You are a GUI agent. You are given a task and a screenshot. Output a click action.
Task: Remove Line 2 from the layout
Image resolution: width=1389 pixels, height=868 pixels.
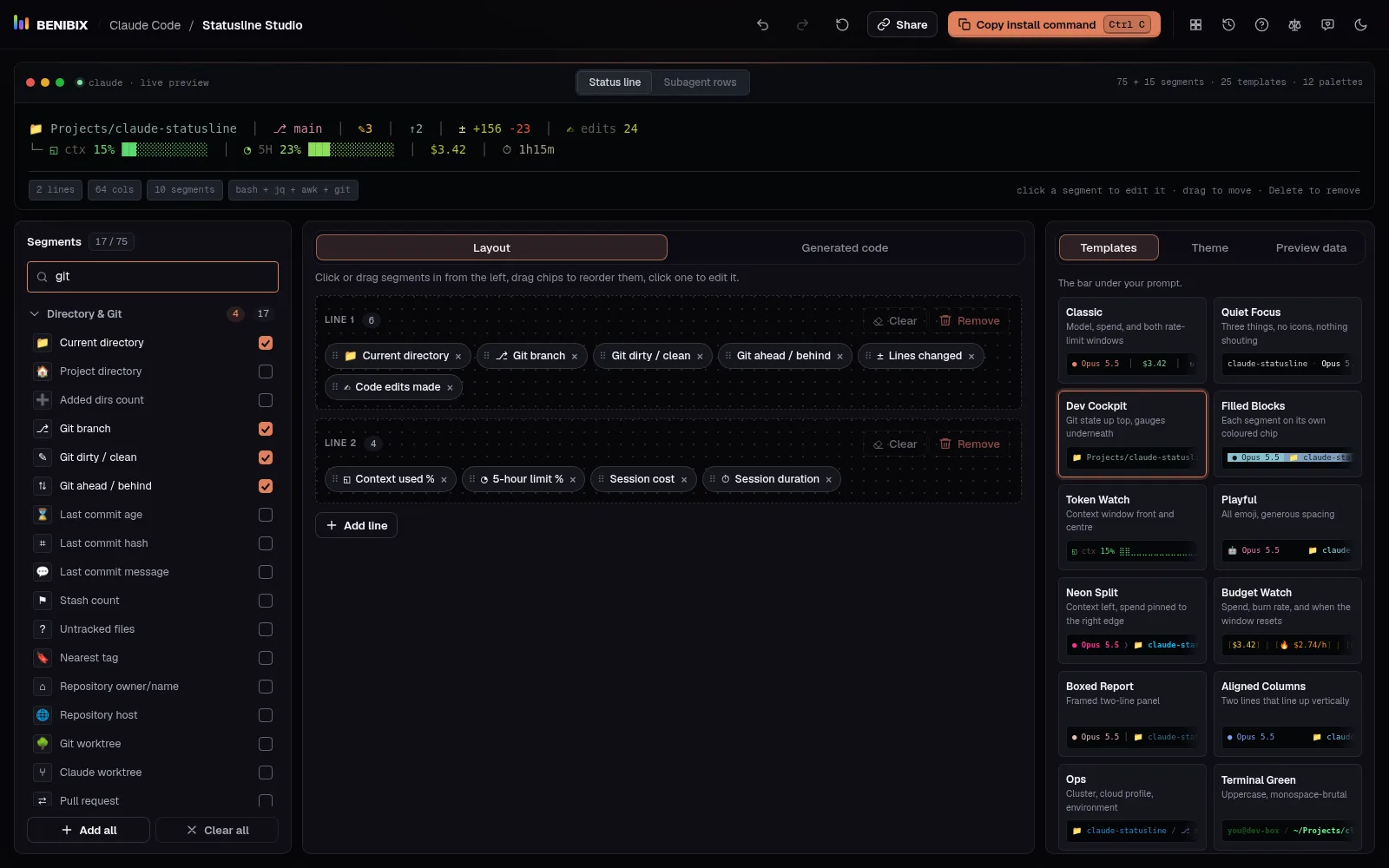[x=970, y=444]
